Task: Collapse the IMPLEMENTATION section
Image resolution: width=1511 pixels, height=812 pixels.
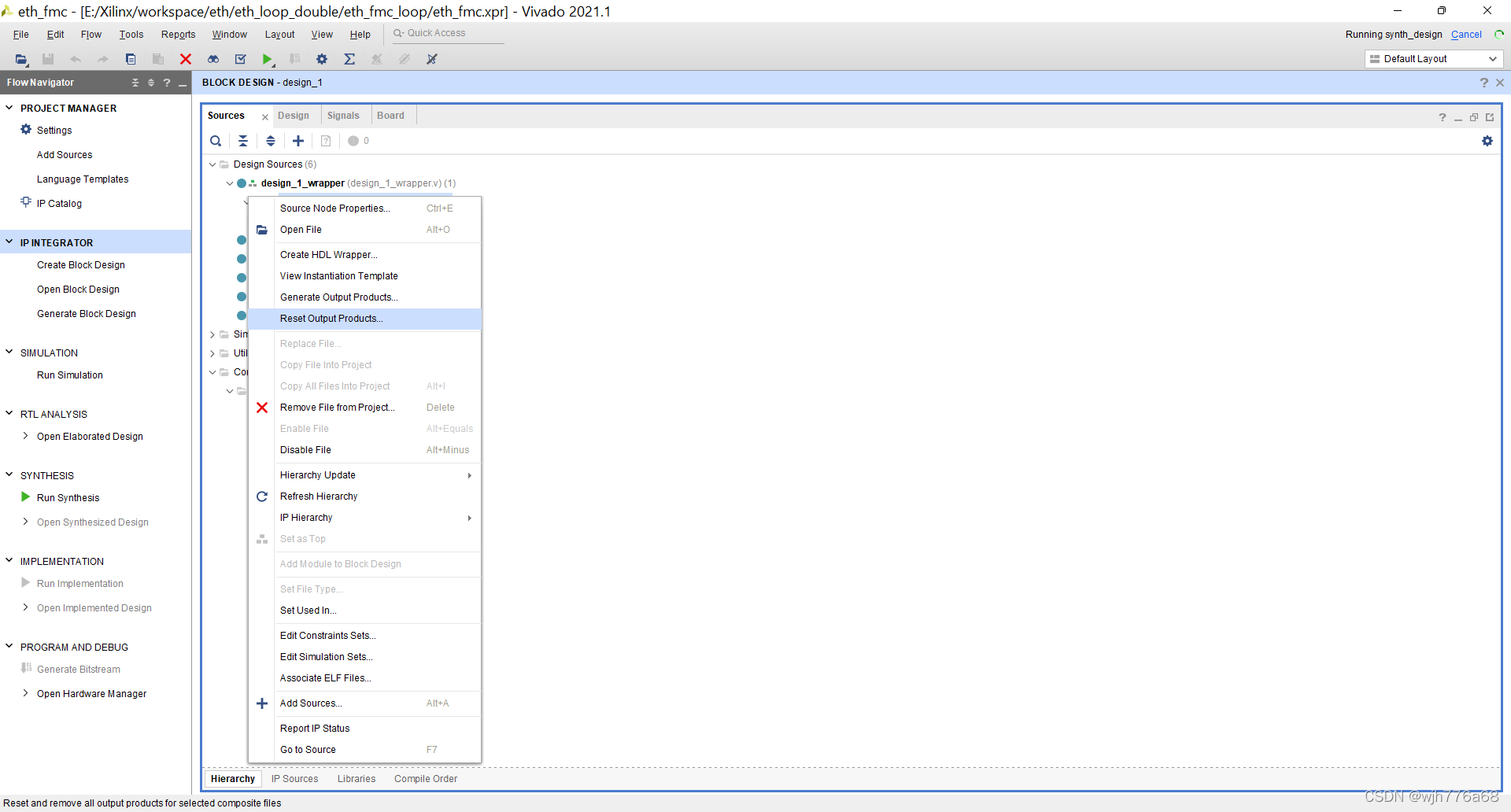Action: tap(9, 561)
